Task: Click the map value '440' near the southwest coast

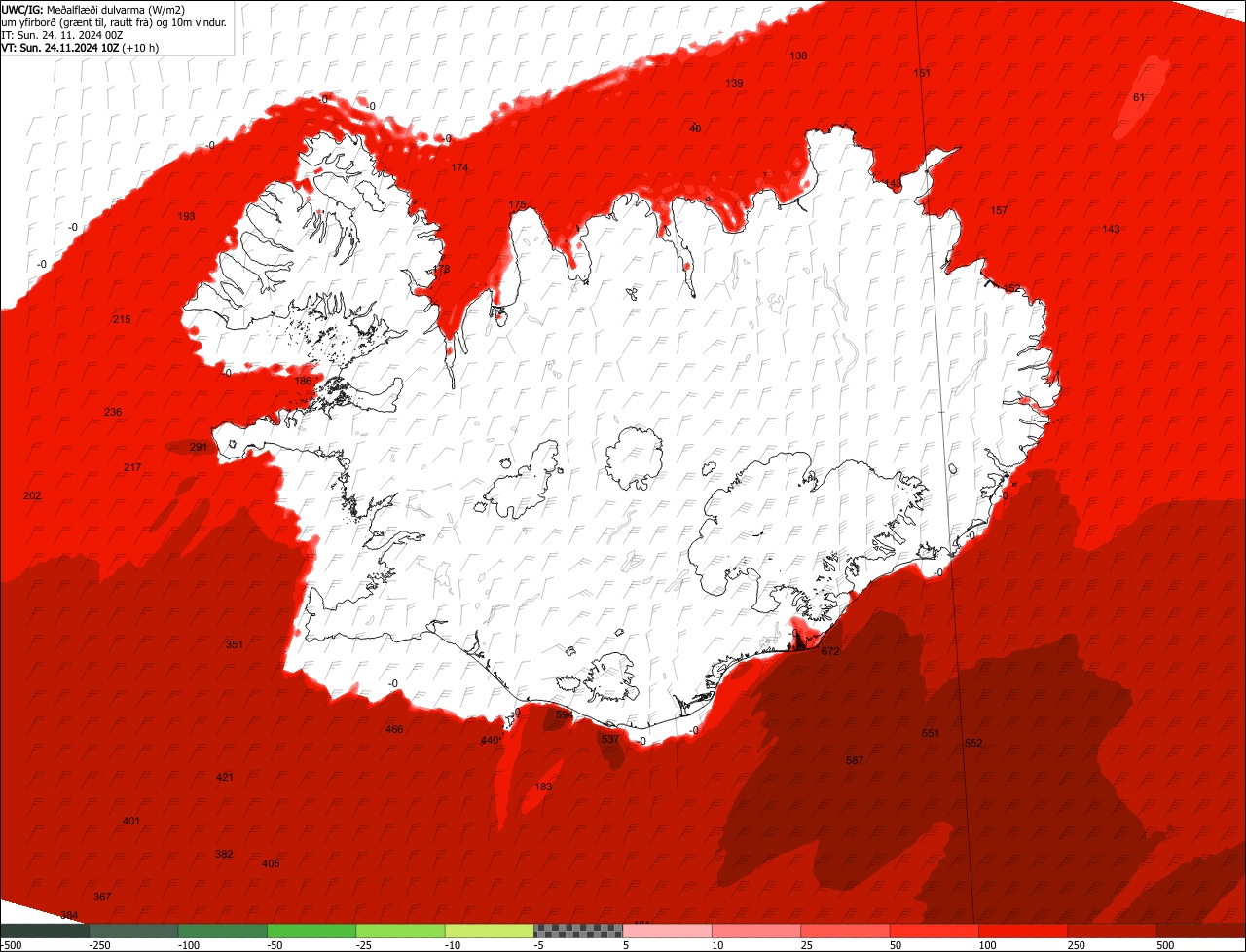Action: pyautogui.click(x=490, y=741)
